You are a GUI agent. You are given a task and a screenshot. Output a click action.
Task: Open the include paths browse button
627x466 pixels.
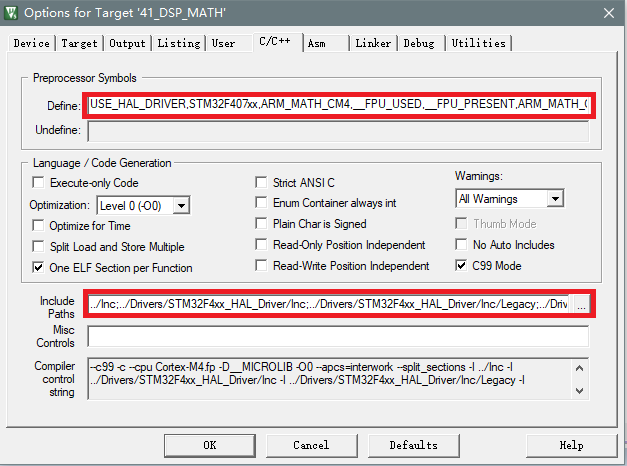(582, 304)
